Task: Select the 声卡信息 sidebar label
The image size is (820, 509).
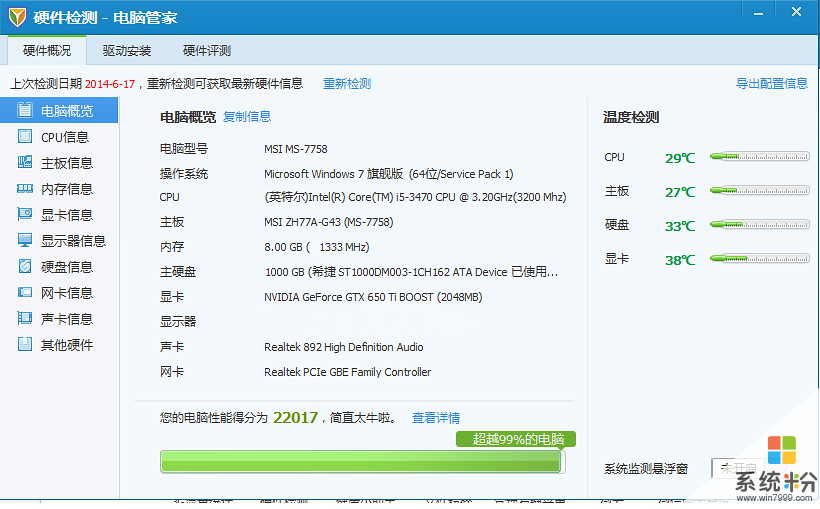Action: coord(67,319)
